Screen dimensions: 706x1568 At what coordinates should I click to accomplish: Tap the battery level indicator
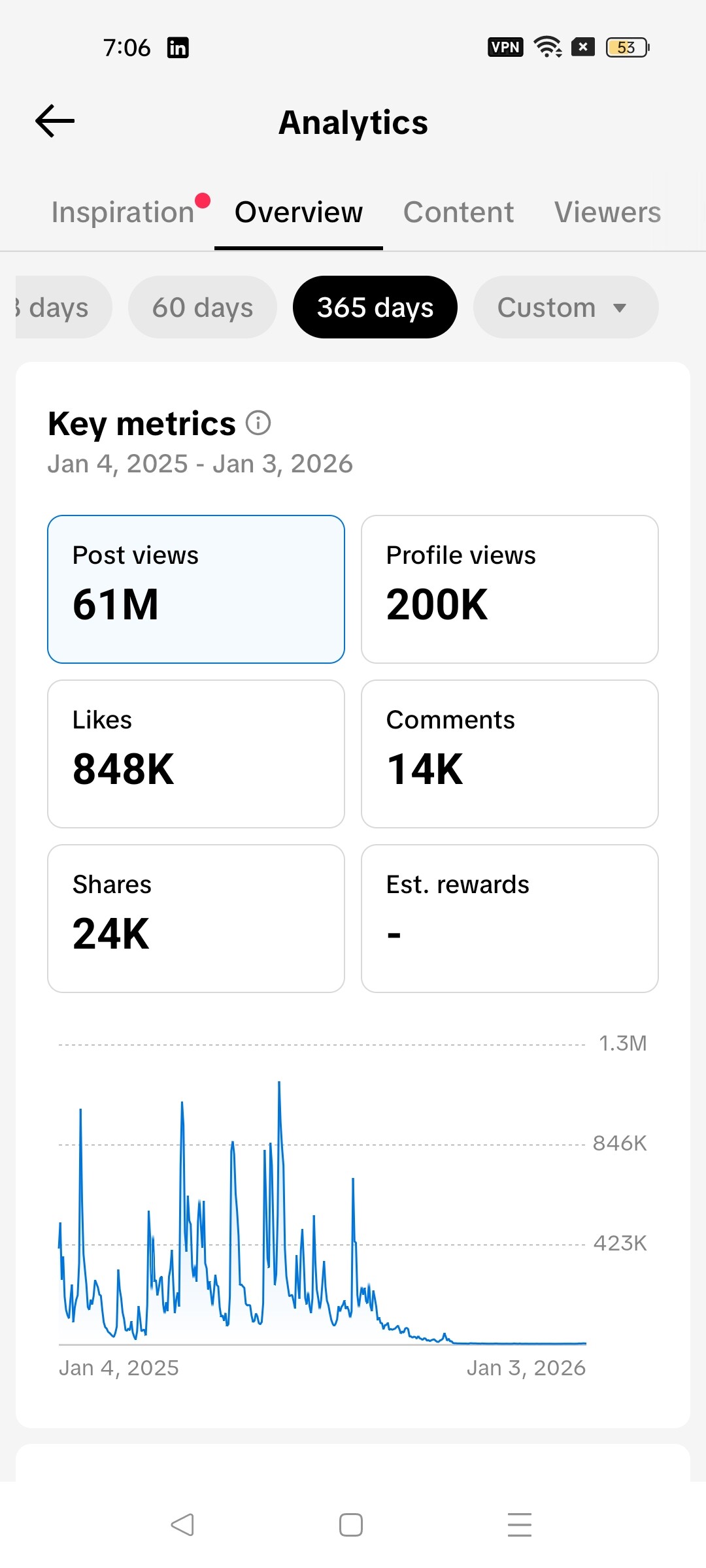[x=627, y=47]
